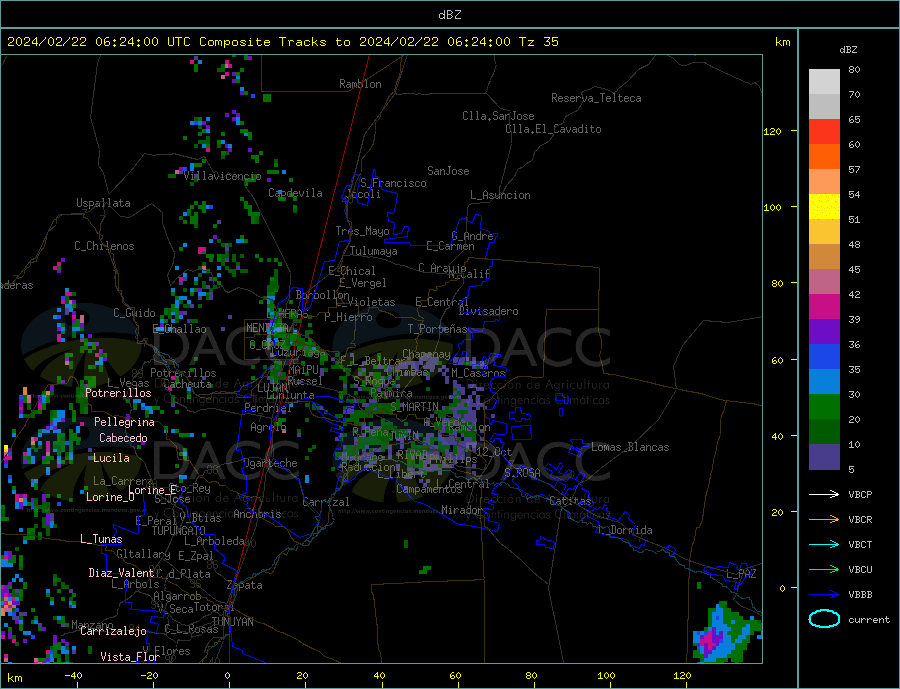Click the orange VBCR arrow icon
This screenshot has height=689, width=900.
[x=824, y=520]
